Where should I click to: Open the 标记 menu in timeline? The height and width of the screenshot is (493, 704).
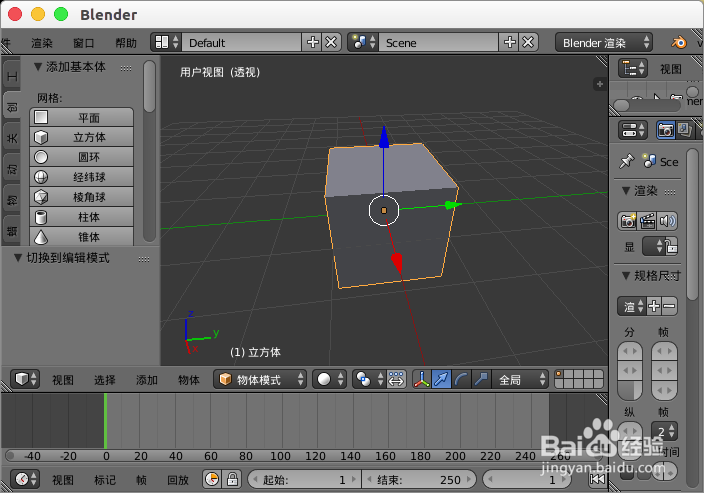pos(105,480)
